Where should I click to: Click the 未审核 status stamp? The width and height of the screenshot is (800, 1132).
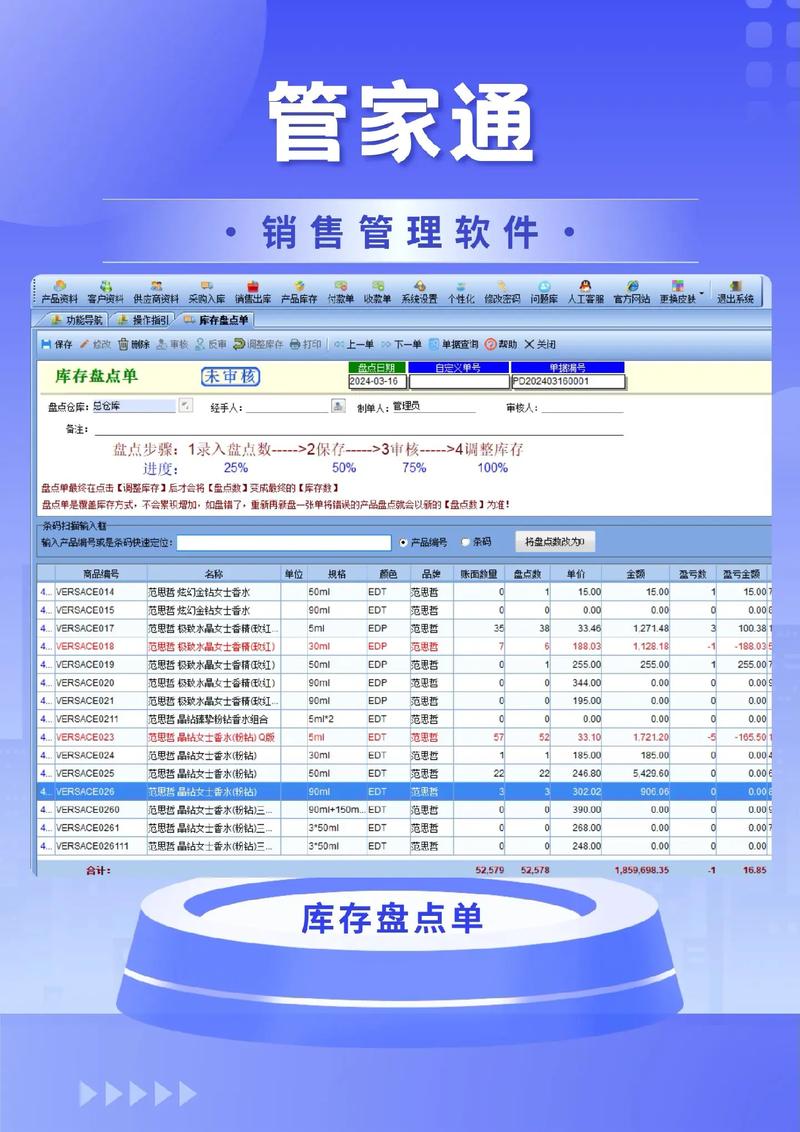click(x=230, y=376)
